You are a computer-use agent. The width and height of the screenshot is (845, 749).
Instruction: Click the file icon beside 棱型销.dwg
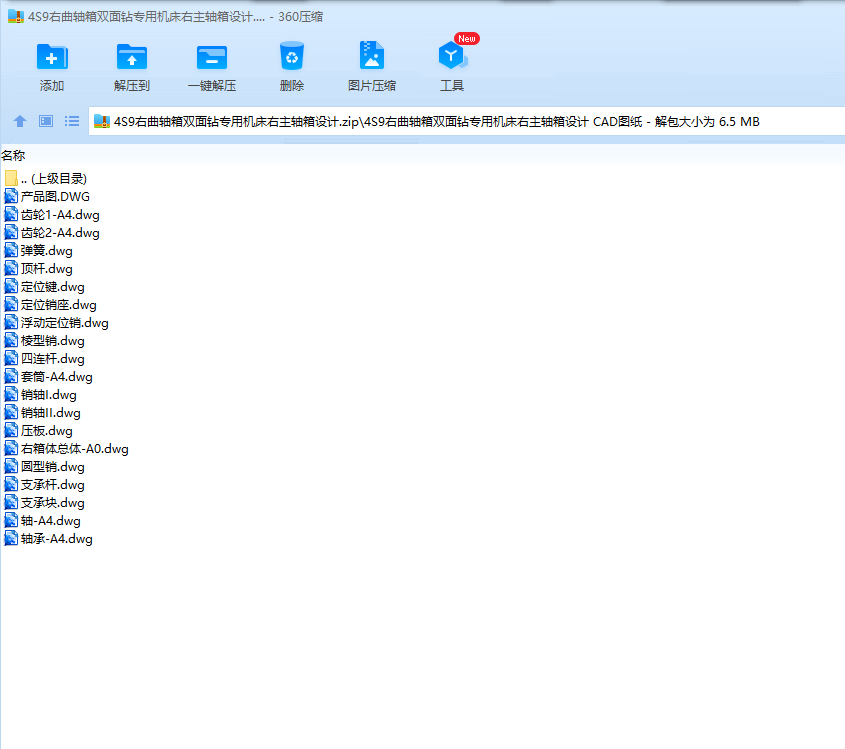(x=11, y=341)
